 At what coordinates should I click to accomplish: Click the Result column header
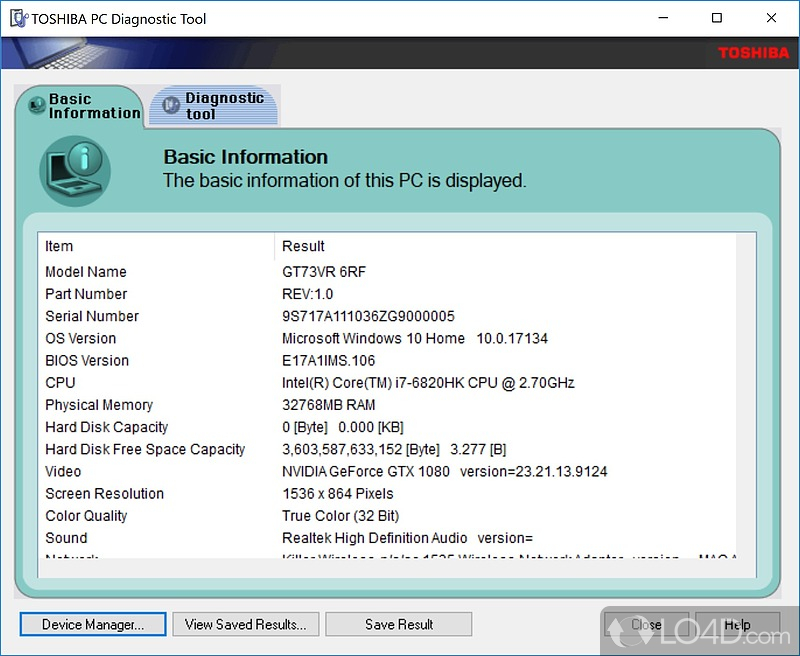(303, 246)
